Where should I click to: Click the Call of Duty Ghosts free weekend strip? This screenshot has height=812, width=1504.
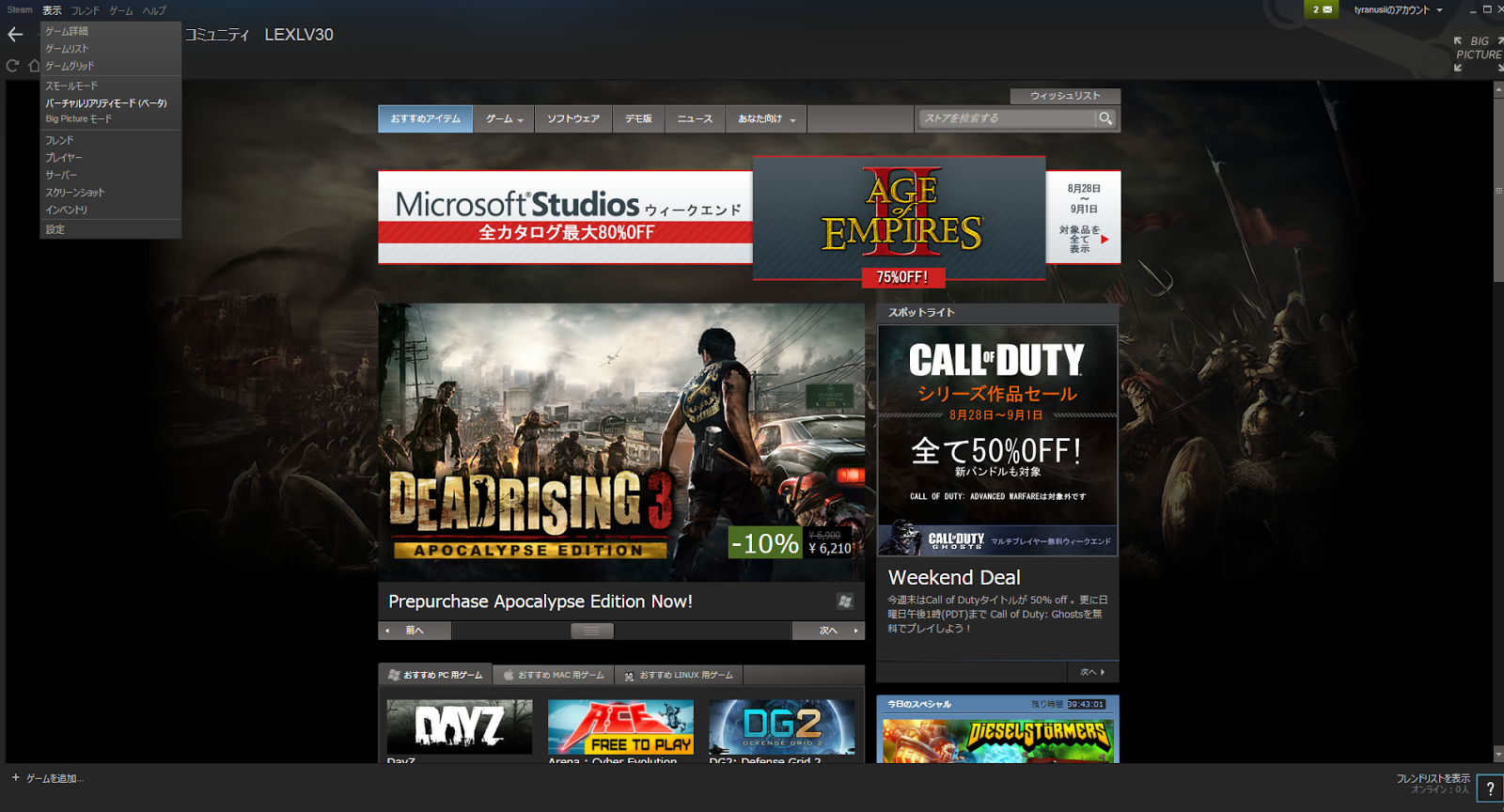click(x=997, y=540)
